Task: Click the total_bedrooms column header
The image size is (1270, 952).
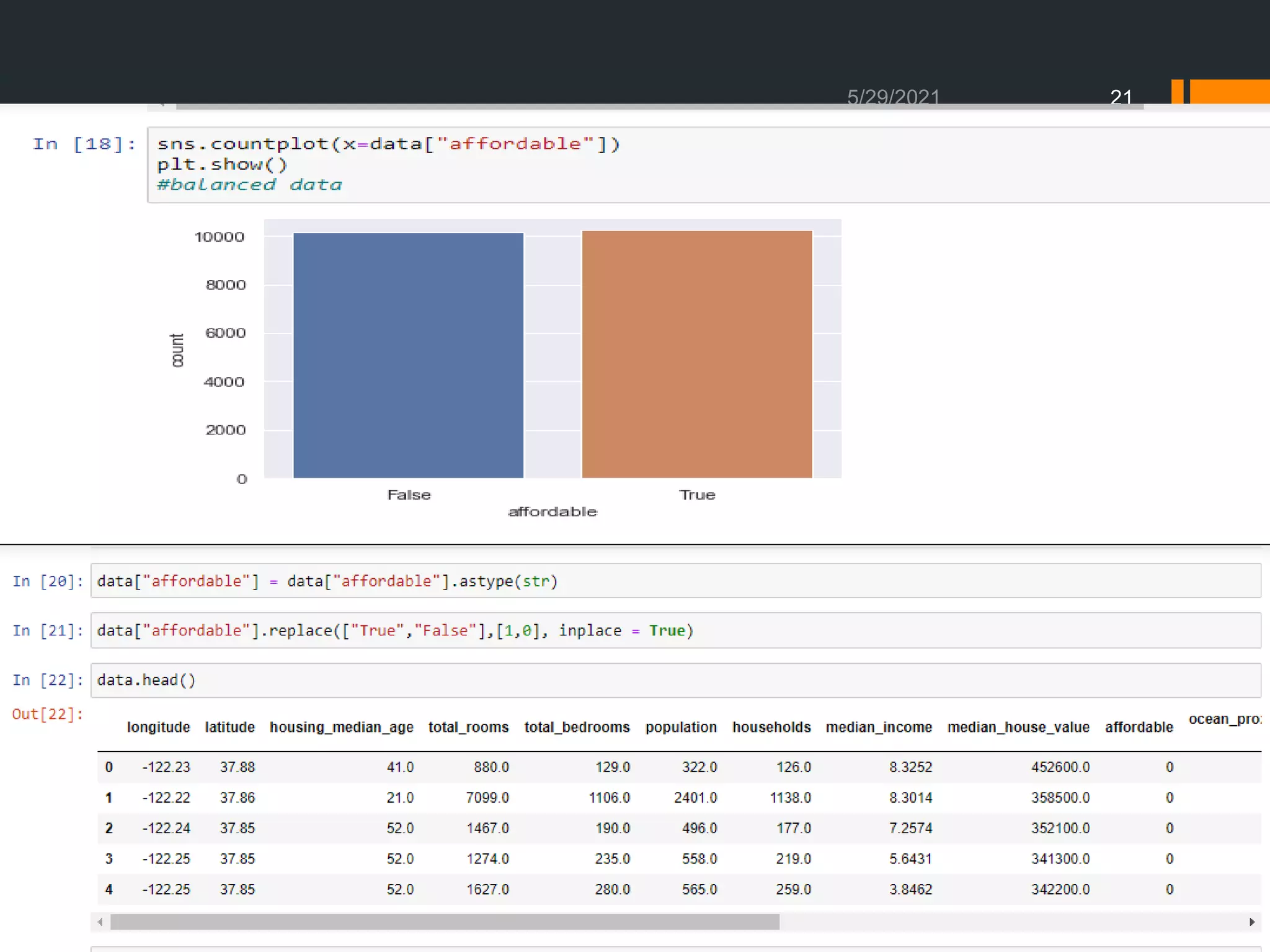Action: pyautogui.click(x=576, y=728)
